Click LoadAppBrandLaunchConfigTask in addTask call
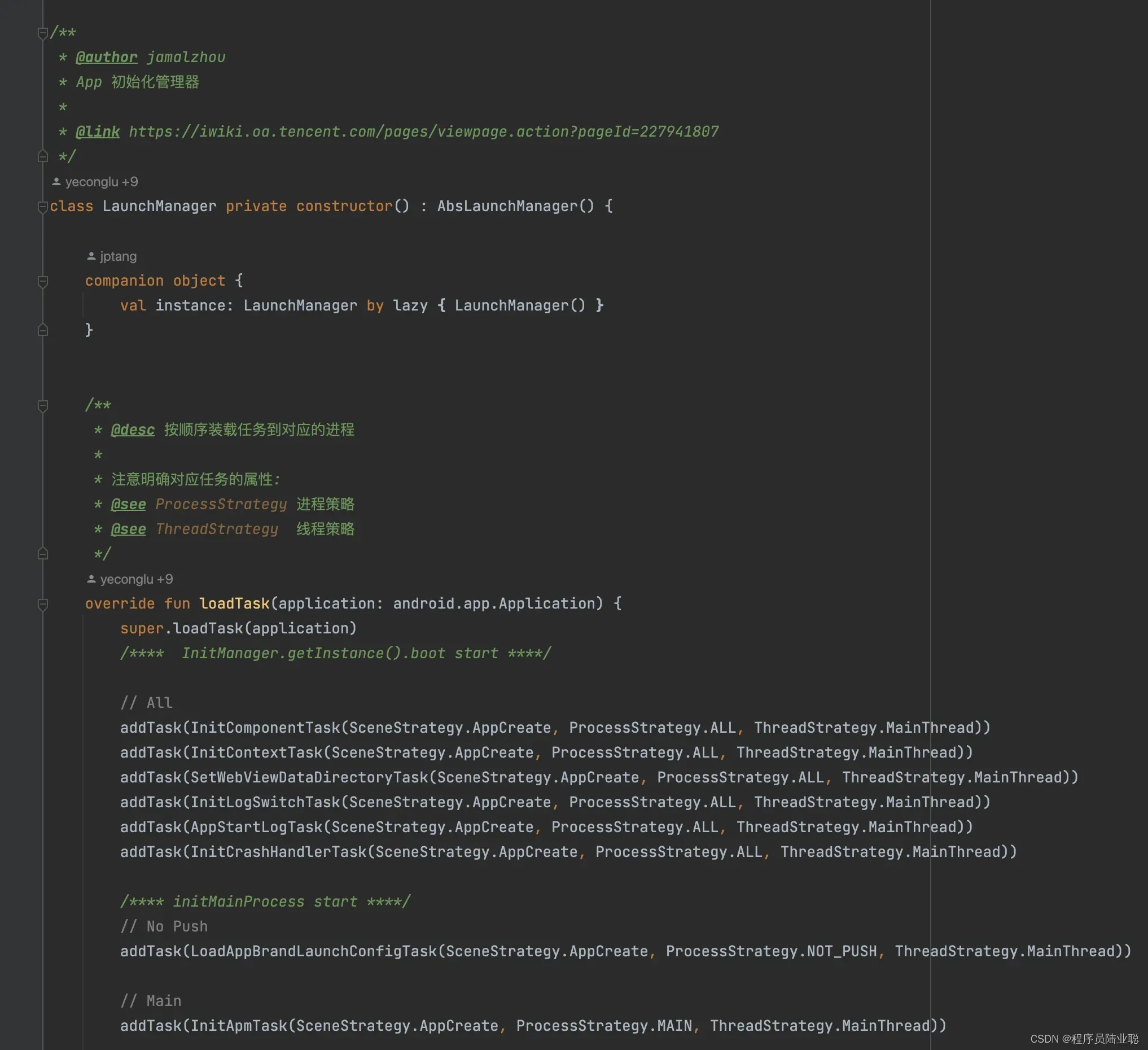The width and height of the screenshot is (1148, 1050). (x=313, y=951)
